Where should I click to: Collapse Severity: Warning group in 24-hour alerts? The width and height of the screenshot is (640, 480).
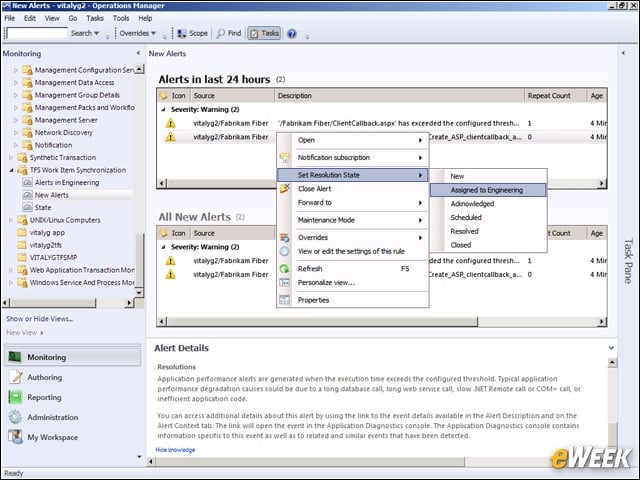[164, 109]
